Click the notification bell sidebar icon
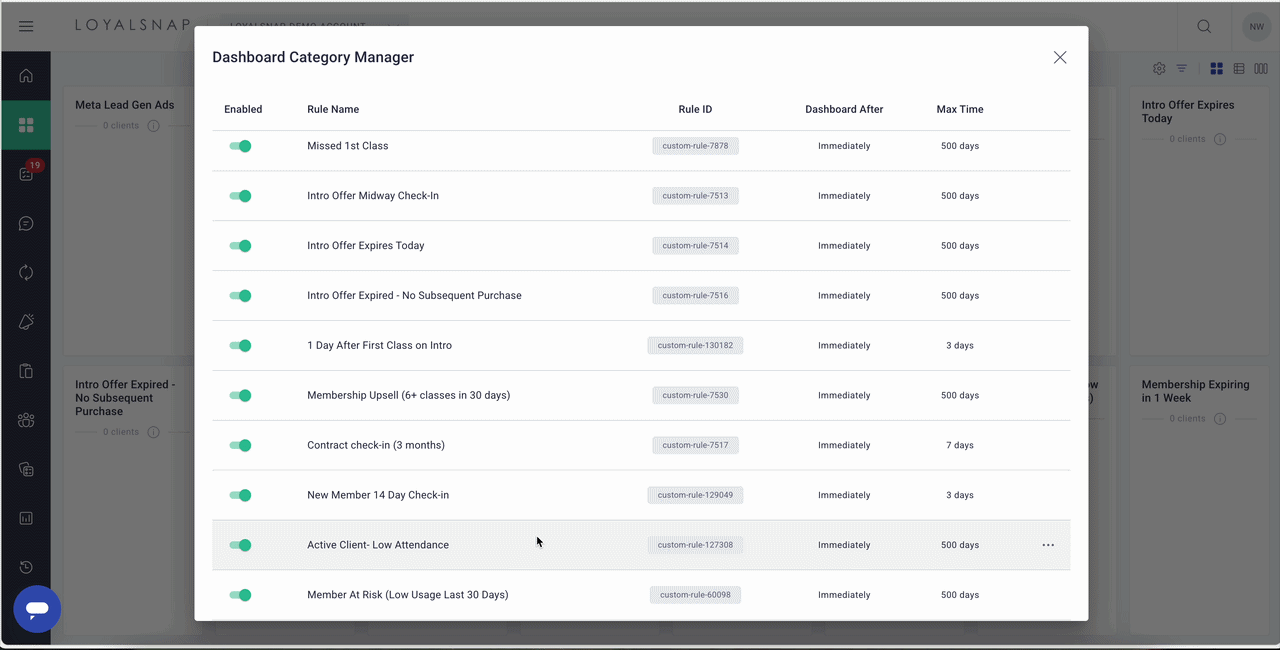Viewport: 1280px width, 650px height. (x=26, y=322)
